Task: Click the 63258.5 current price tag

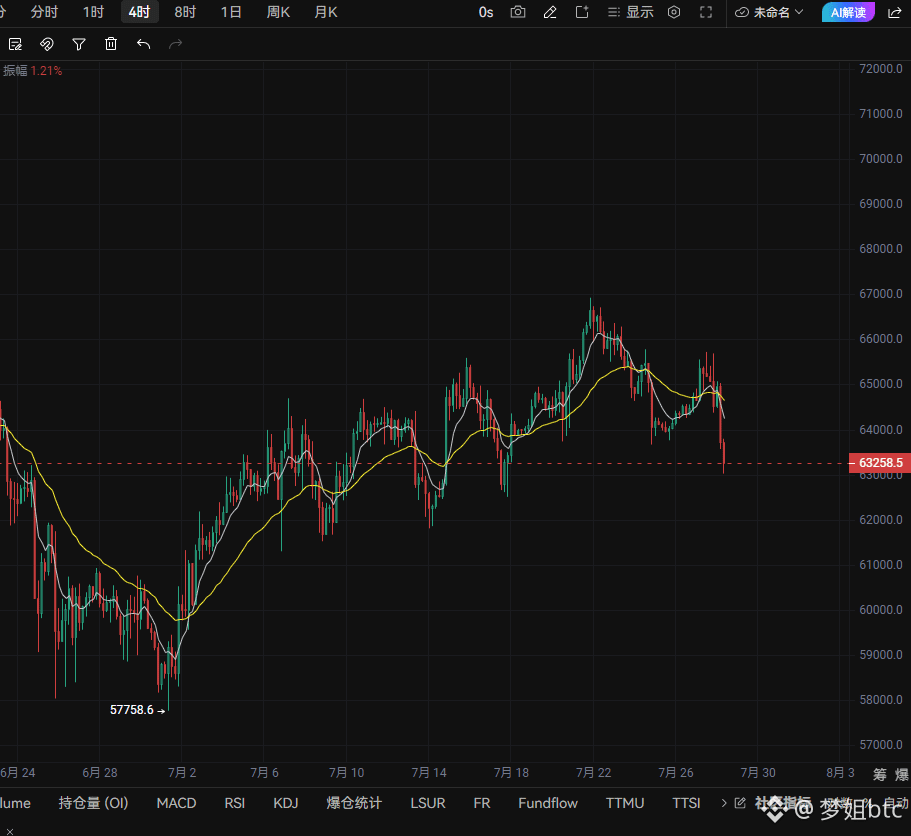Action: pyautogui.click(x=880, y=463)
